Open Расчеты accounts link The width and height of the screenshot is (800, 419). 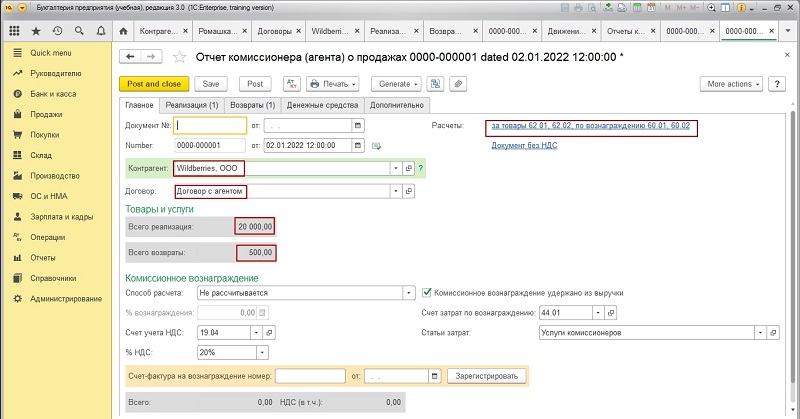[x=590, y=126]
